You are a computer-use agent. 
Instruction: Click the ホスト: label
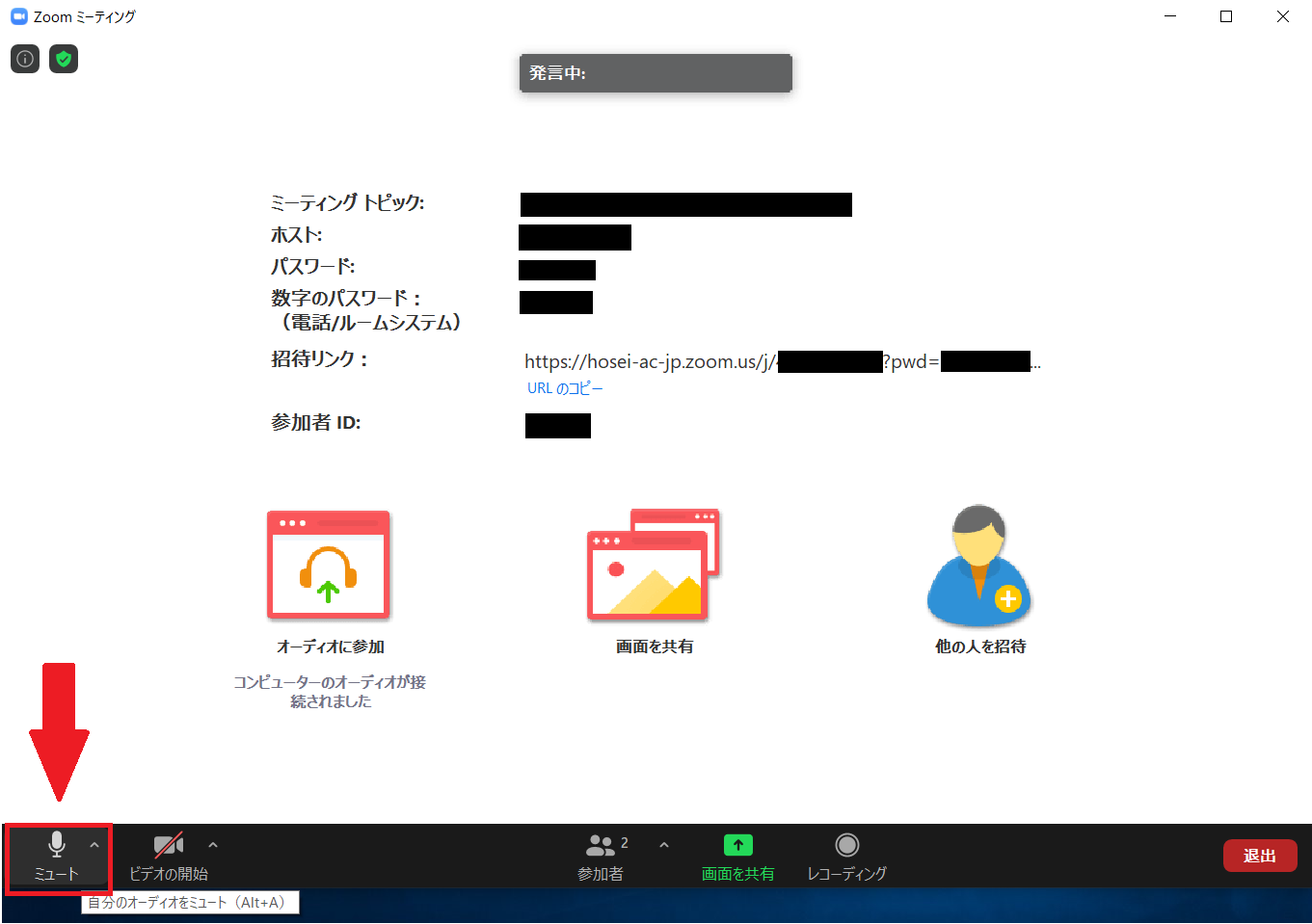[297, 234]
